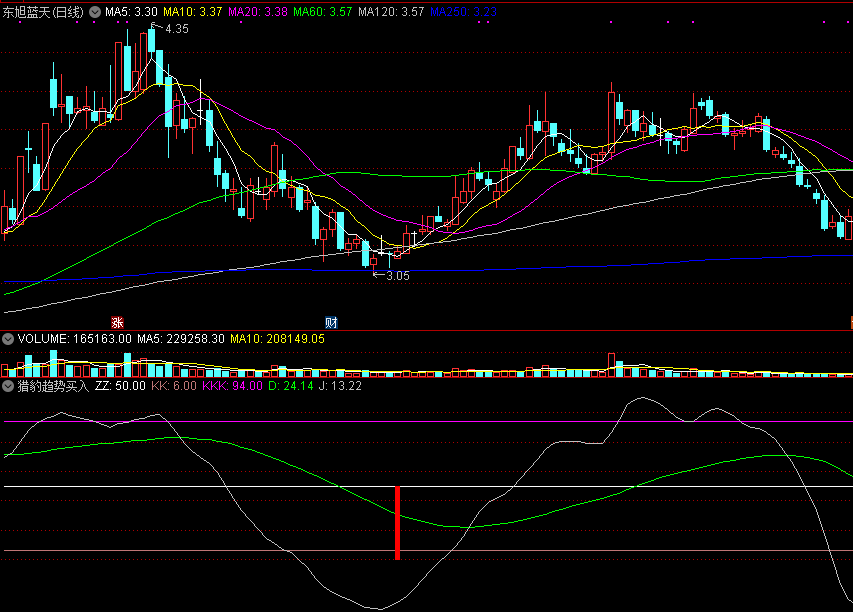Click the KK: 6.00 indicator value
Screen dimensions: 853x612
174,386
